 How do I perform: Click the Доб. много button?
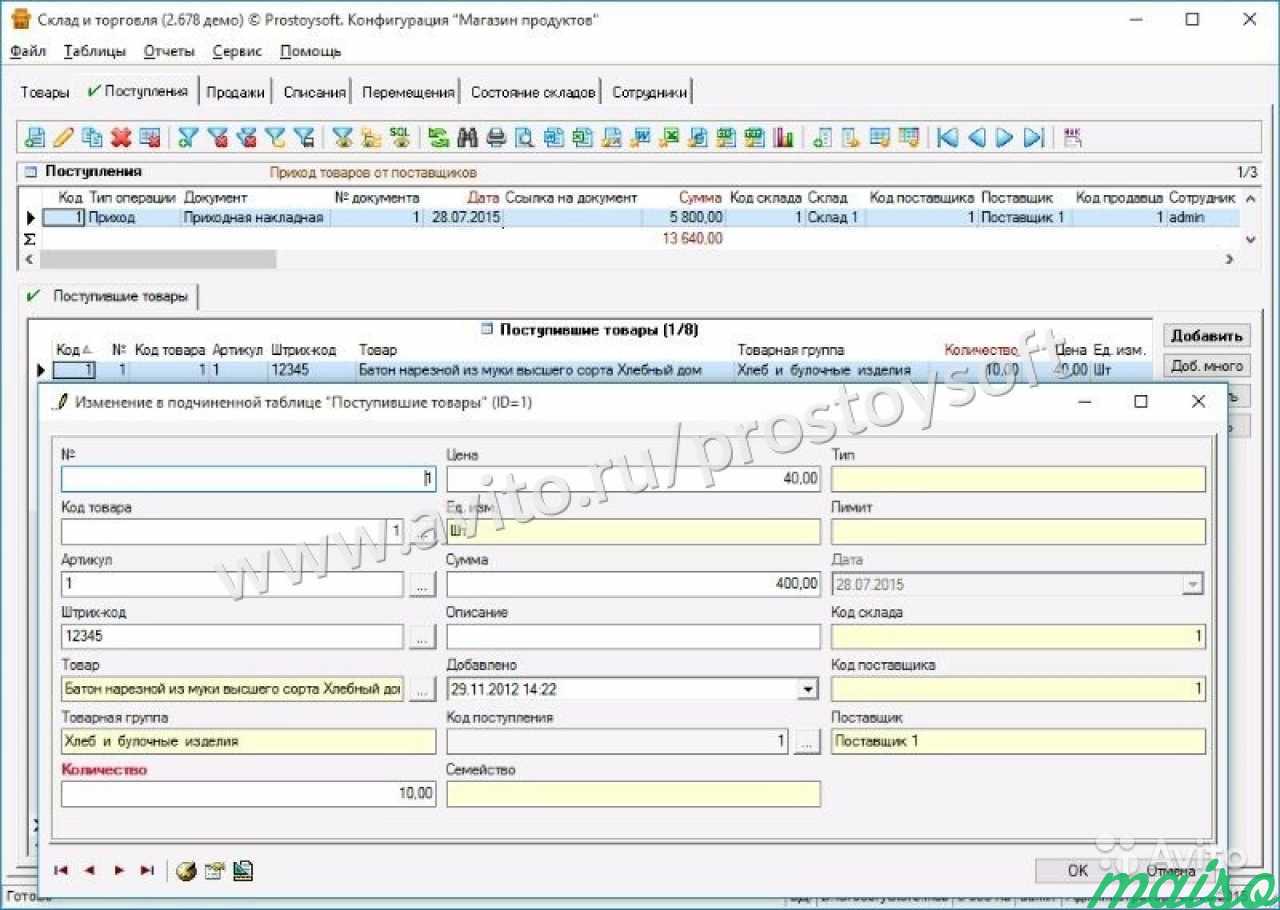coord(1206,366)
